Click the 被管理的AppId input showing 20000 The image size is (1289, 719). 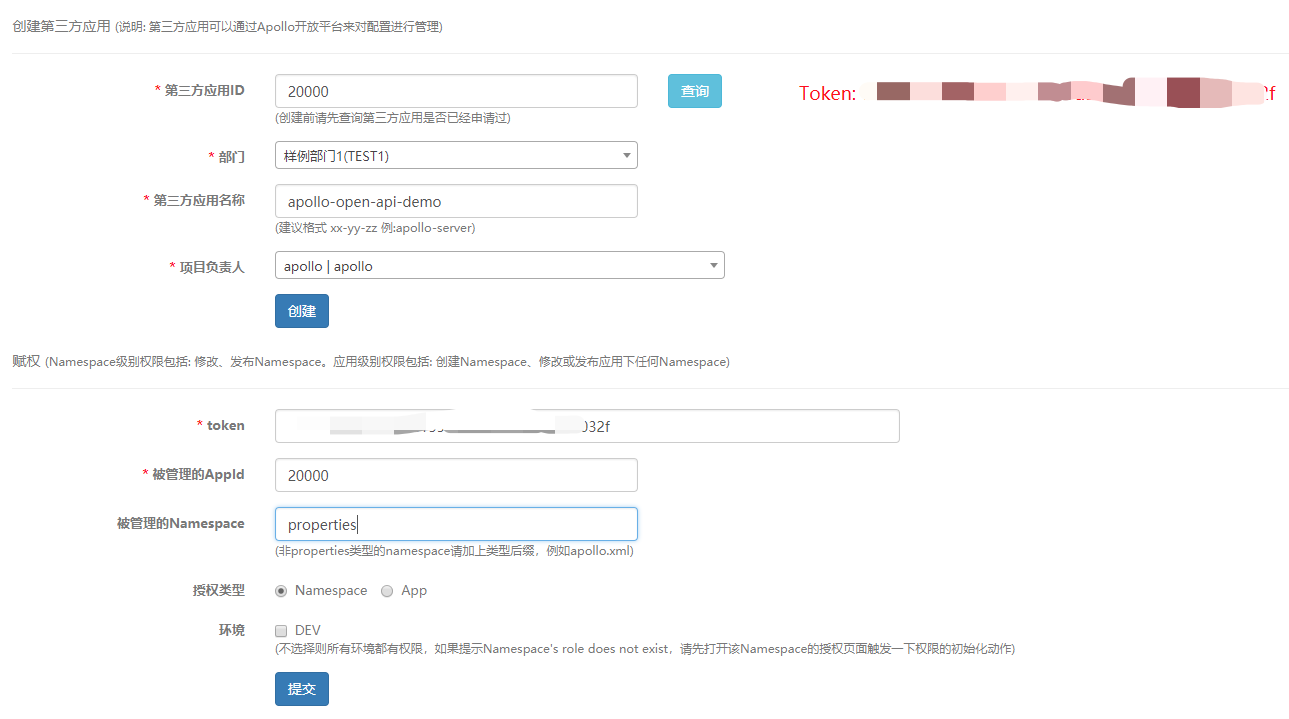point(455,474)
